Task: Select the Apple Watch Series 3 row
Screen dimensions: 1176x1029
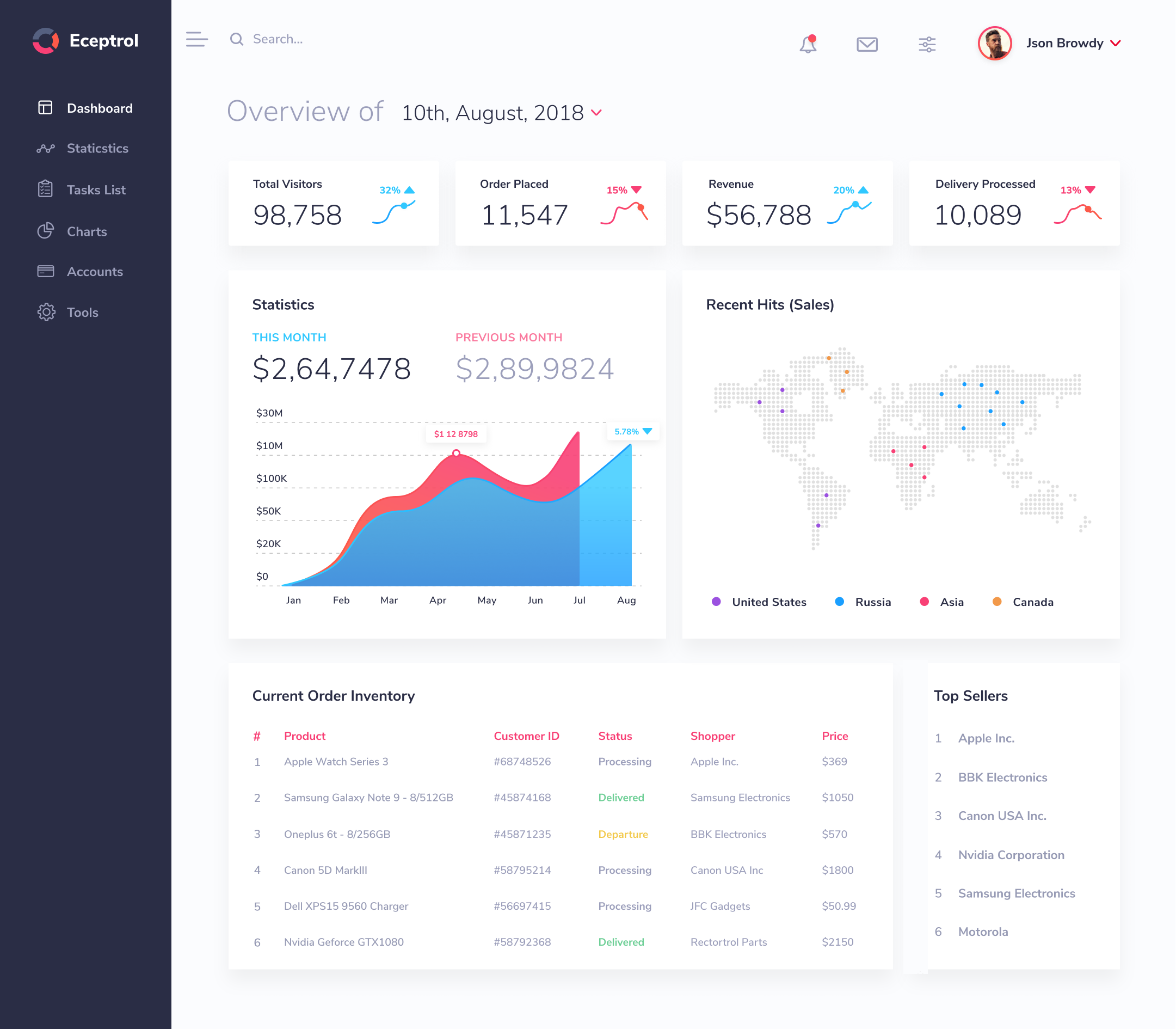Action: click(x=336, y=762)
